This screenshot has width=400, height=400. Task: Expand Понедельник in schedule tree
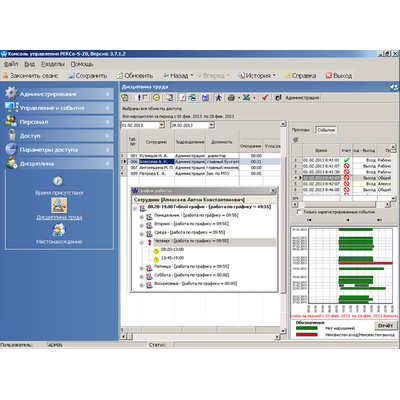(141, 217)
